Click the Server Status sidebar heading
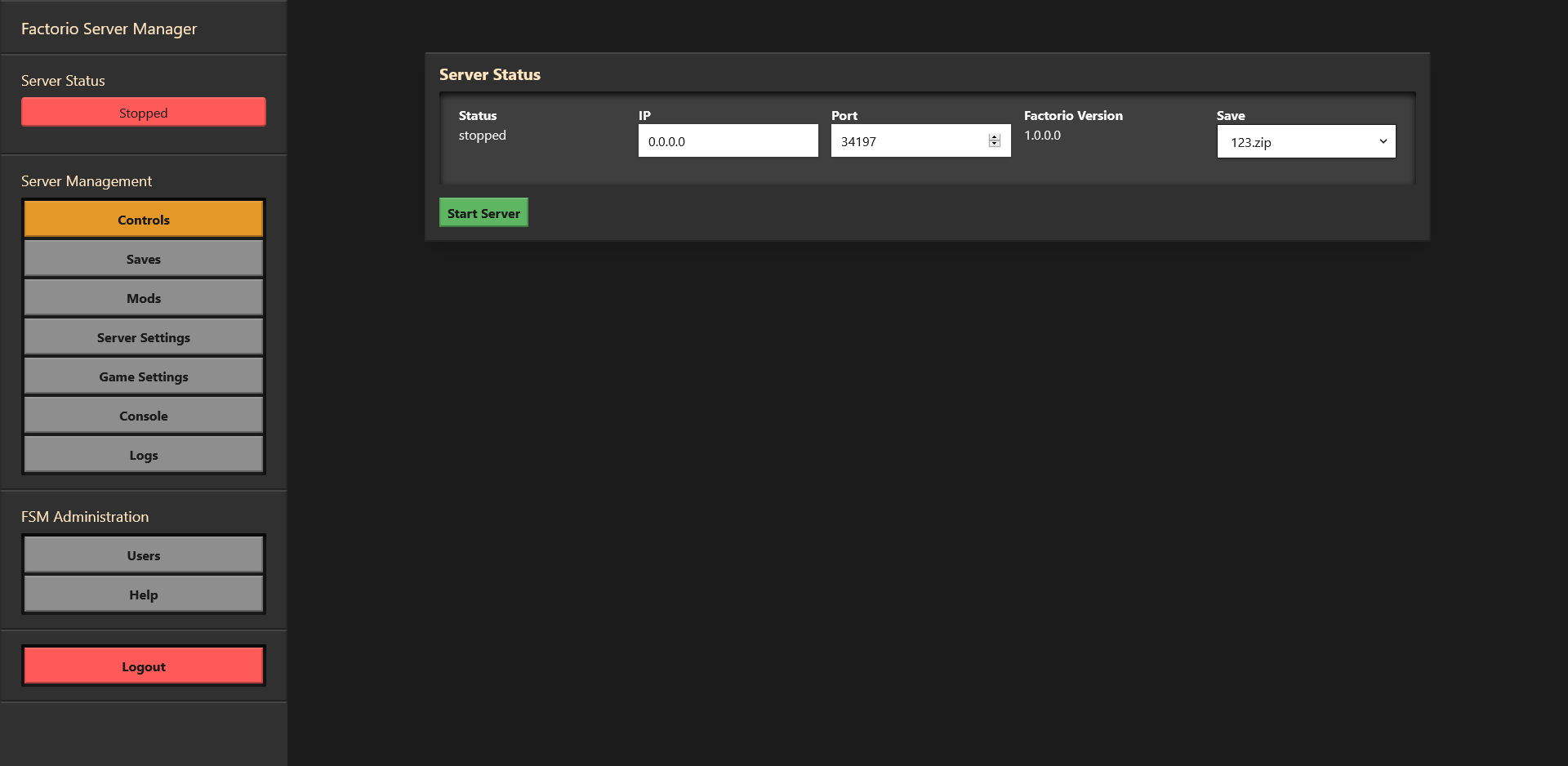This screenshot has height=766, width=1568. [x=63, y=80]
